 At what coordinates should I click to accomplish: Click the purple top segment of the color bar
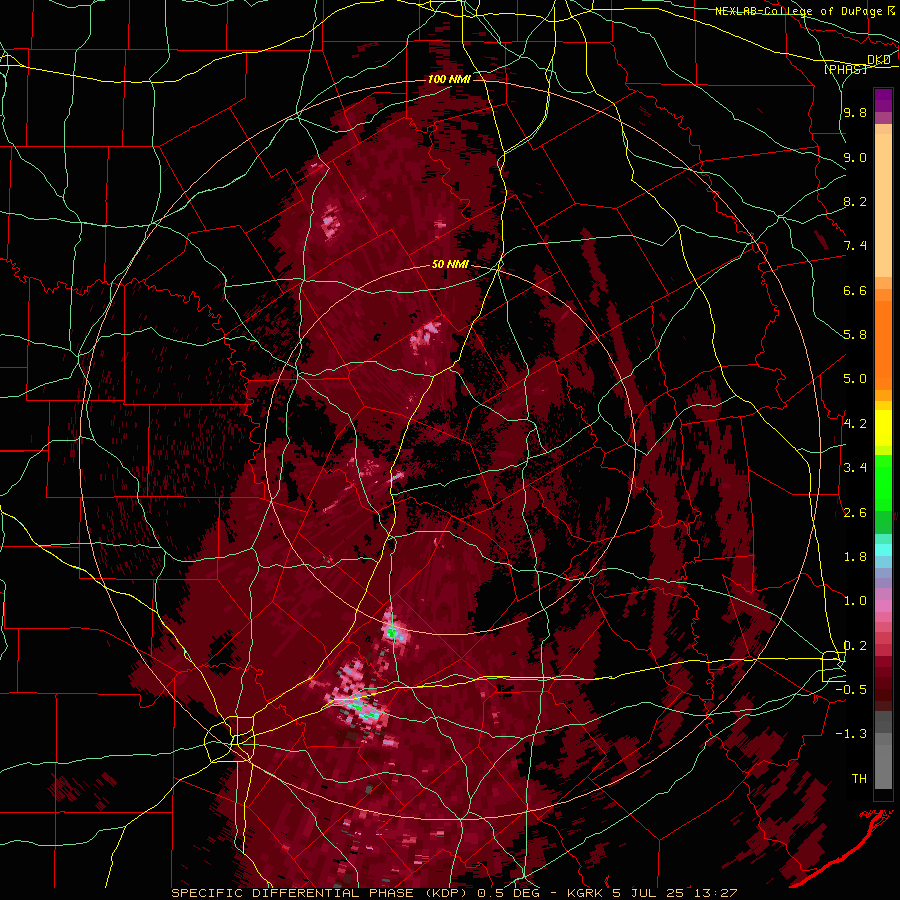click(883, 100)
